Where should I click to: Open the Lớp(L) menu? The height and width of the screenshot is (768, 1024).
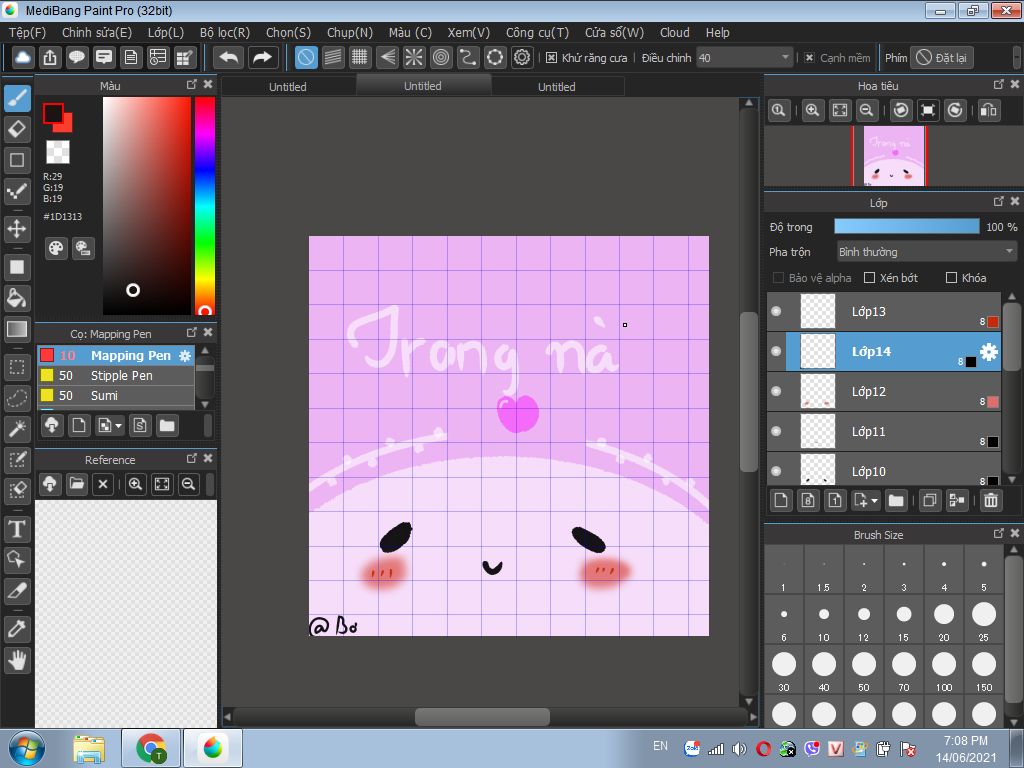point(166,33)
